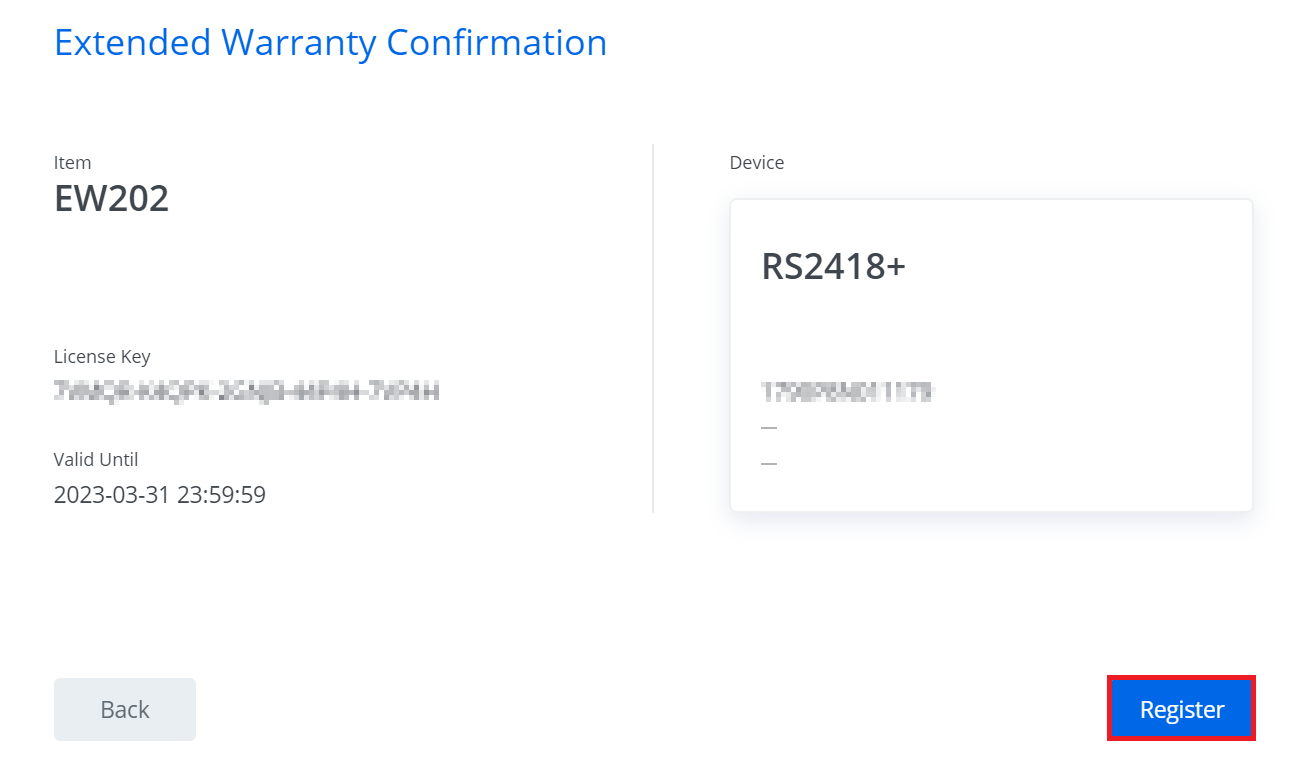The width and height of the screenshot is (1312, 770).
Task: Click the Device label
Action: click(757, 162)
